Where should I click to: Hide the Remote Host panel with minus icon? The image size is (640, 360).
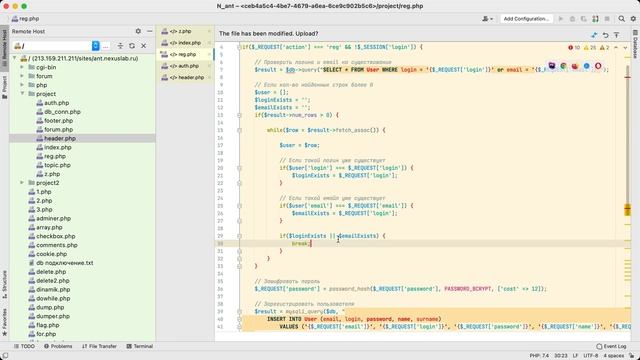(x=150, y=31)
